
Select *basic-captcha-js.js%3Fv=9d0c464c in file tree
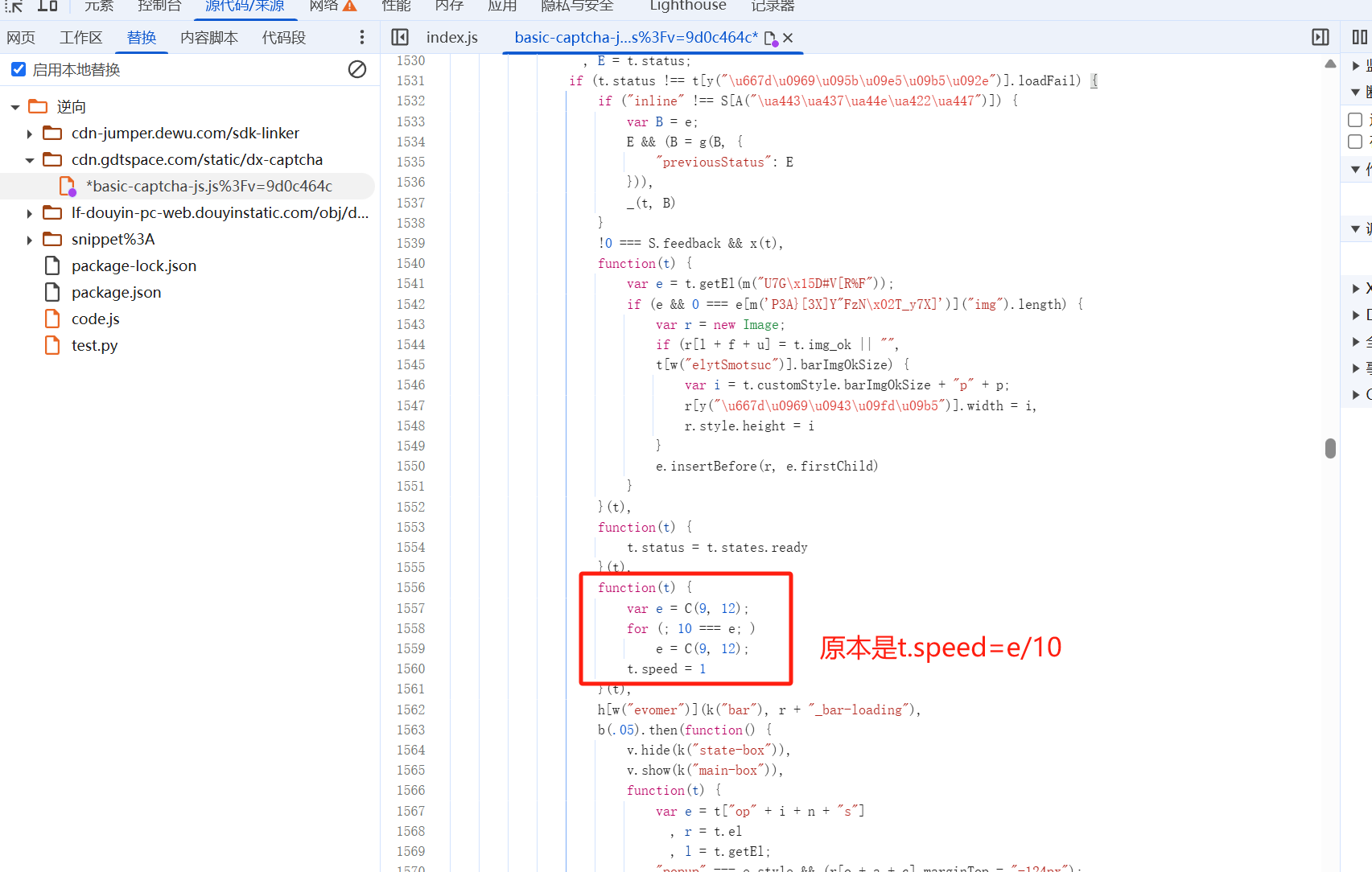tap(209, 186)
